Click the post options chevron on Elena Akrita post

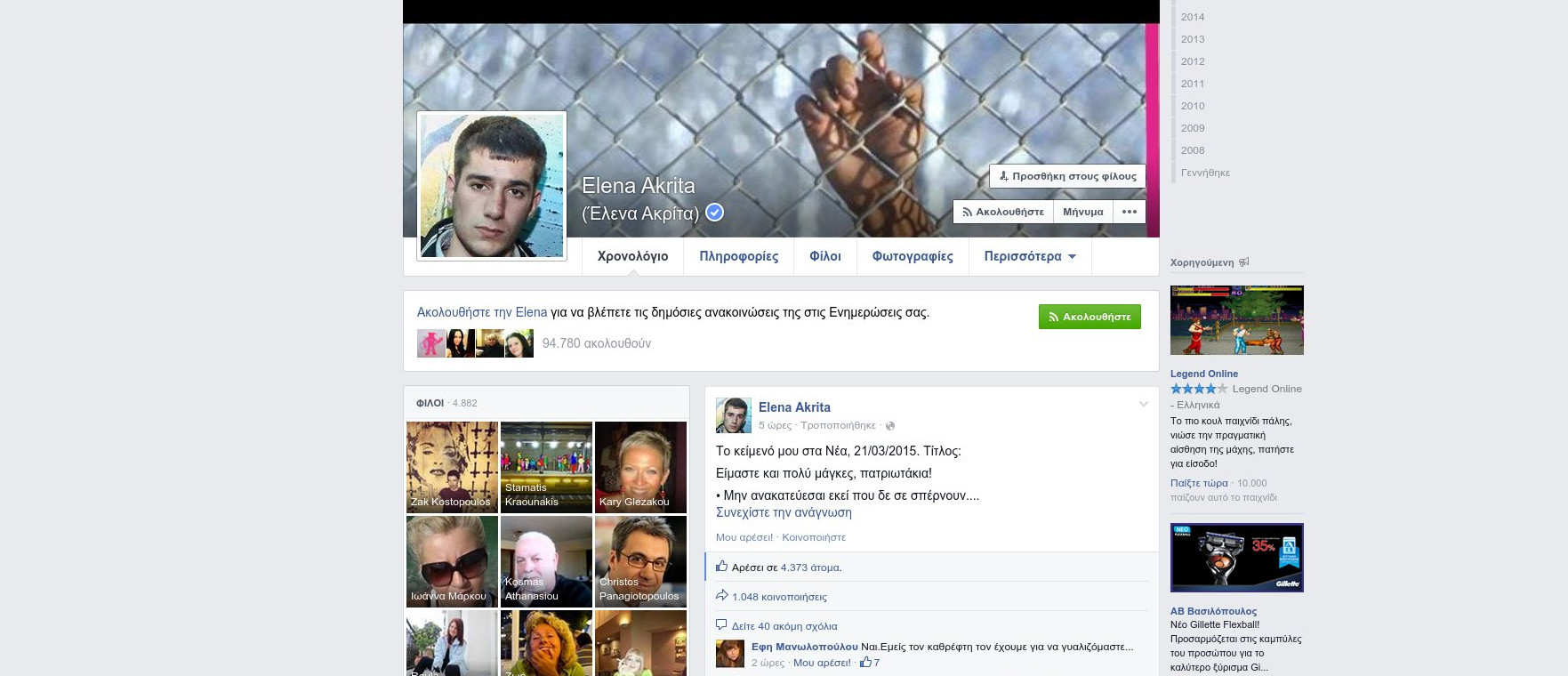coord(1144,405)
